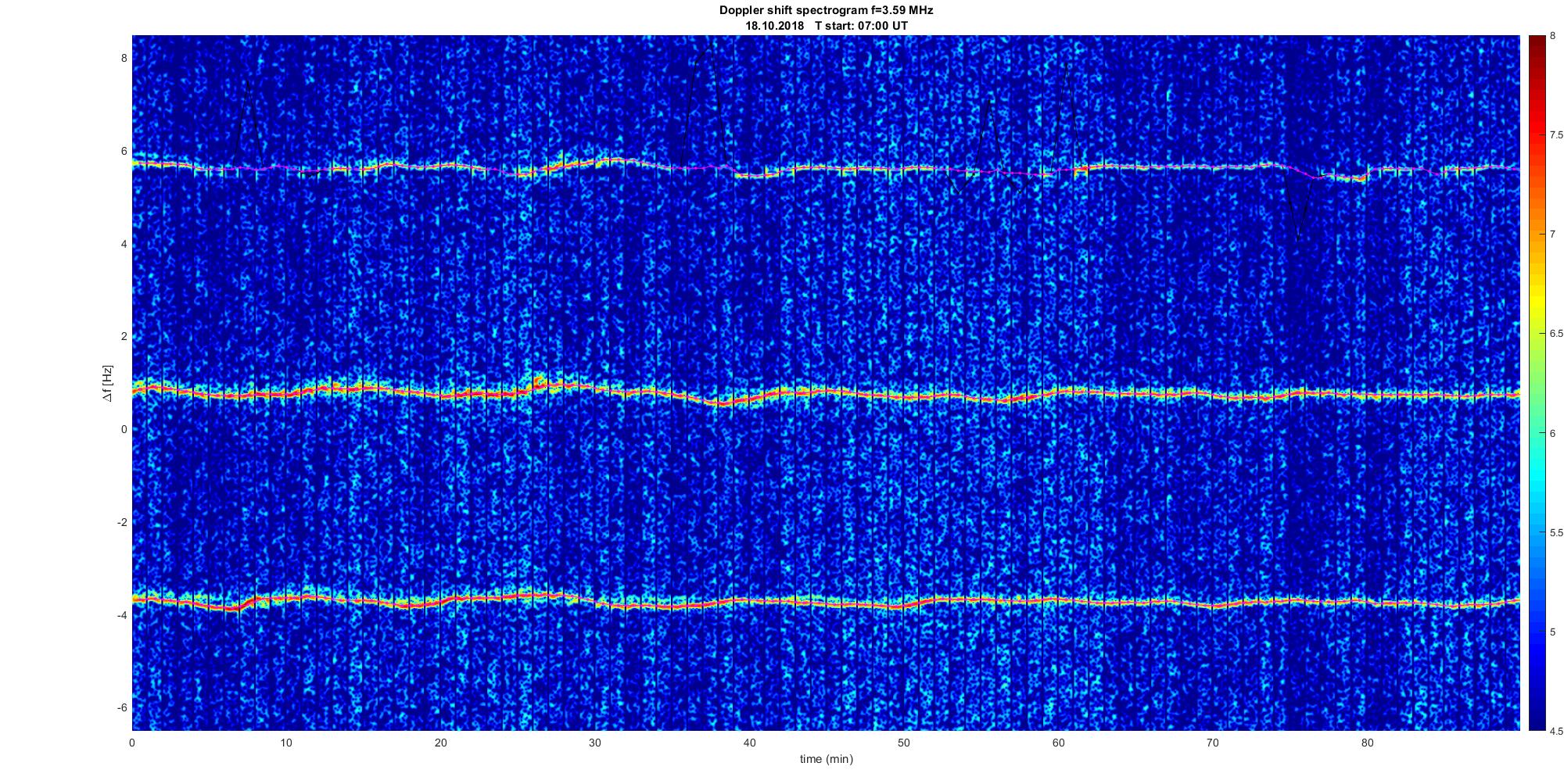Click y-axis tick label '-6'
Image resolution: width=1564 pixels, height=784 pixels.
pyautogui.click(x=122, y=707)
